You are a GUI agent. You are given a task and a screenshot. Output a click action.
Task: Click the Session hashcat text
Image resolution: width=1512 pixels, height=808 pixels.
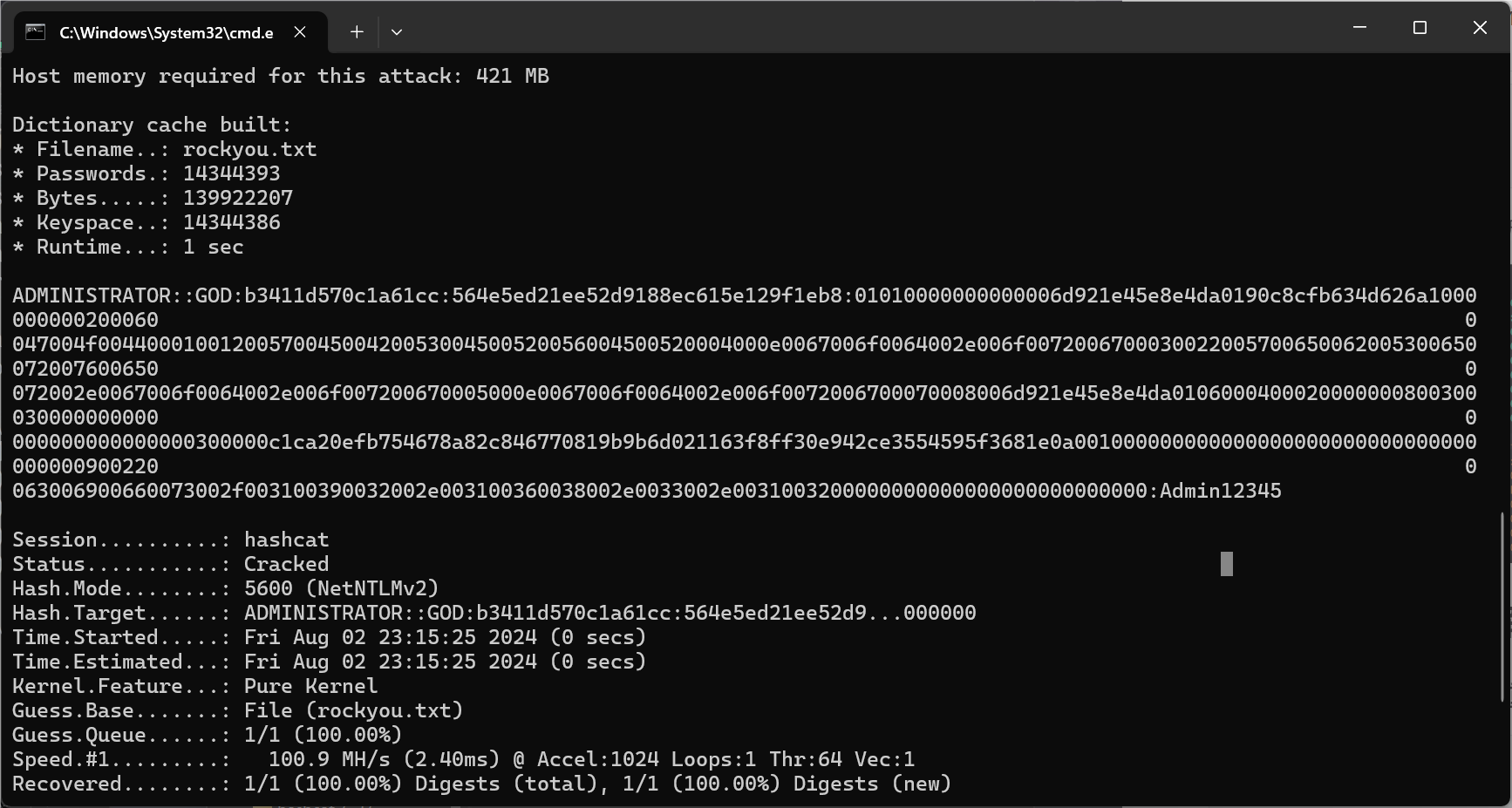click(286, 540)
